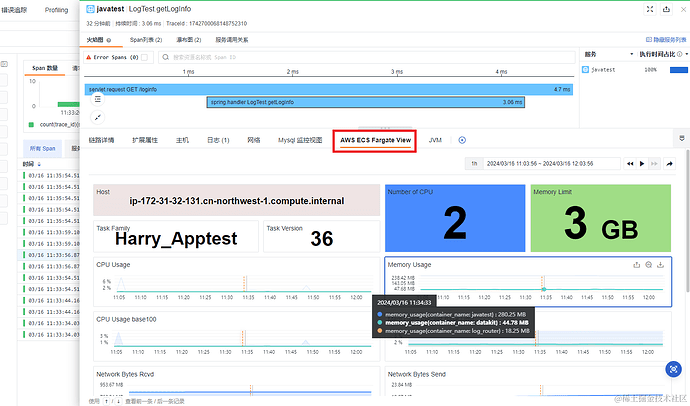Click the date range field 2024/03/16 11:03:56 ~ 12:03:56
Screen dimensions: 690x406
(552, 164)
